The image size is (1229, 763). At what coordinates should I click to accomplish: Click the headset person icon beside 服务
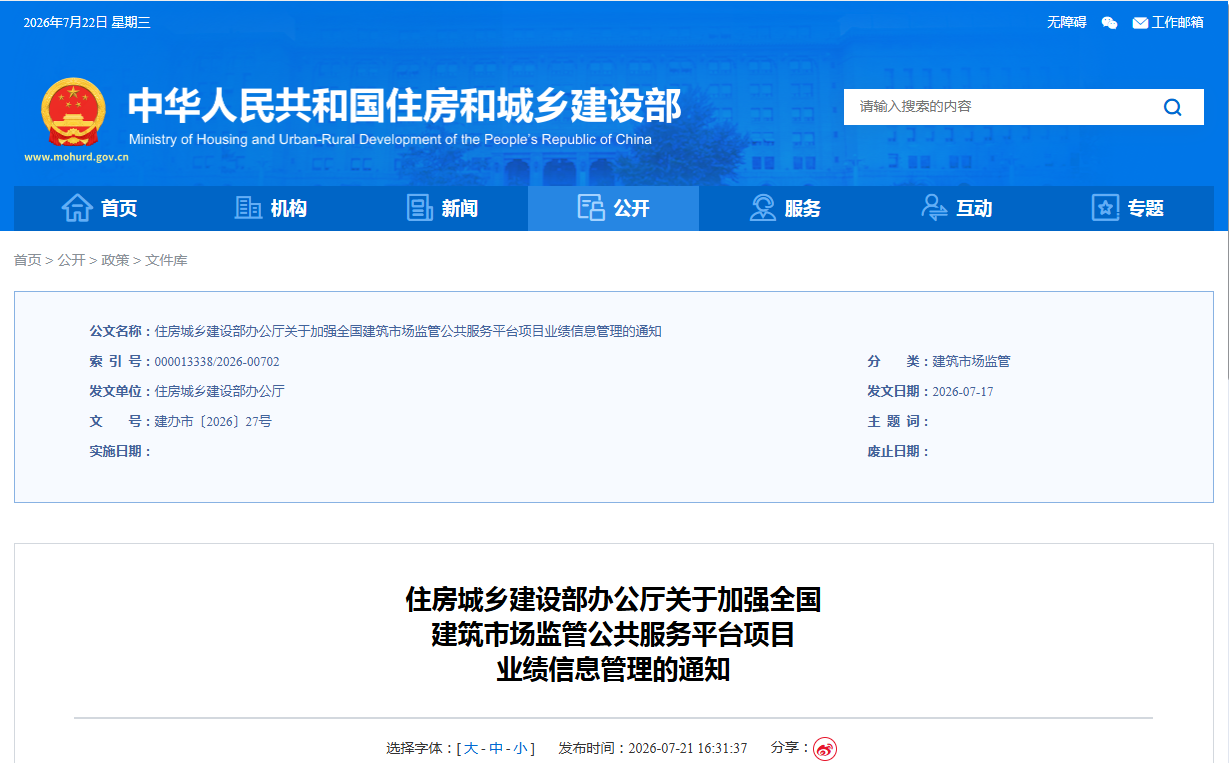pyautogui.click(x=763, y=208)
